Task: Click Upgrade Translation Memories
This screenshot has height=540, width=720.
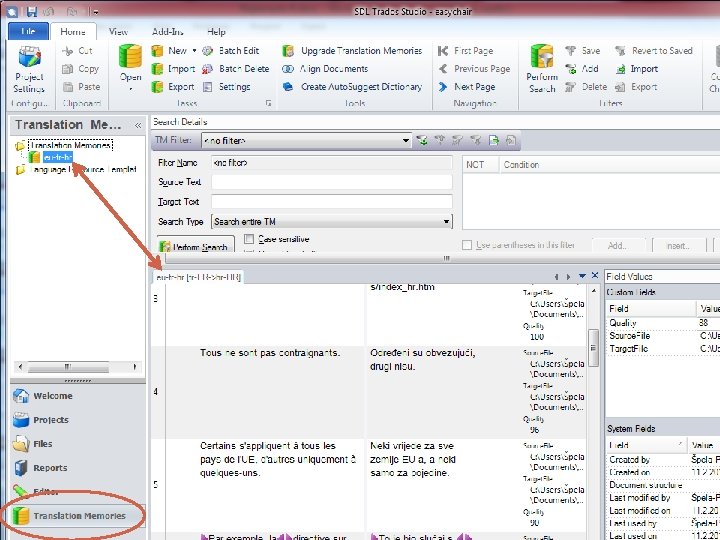Action: click(353, 51)
